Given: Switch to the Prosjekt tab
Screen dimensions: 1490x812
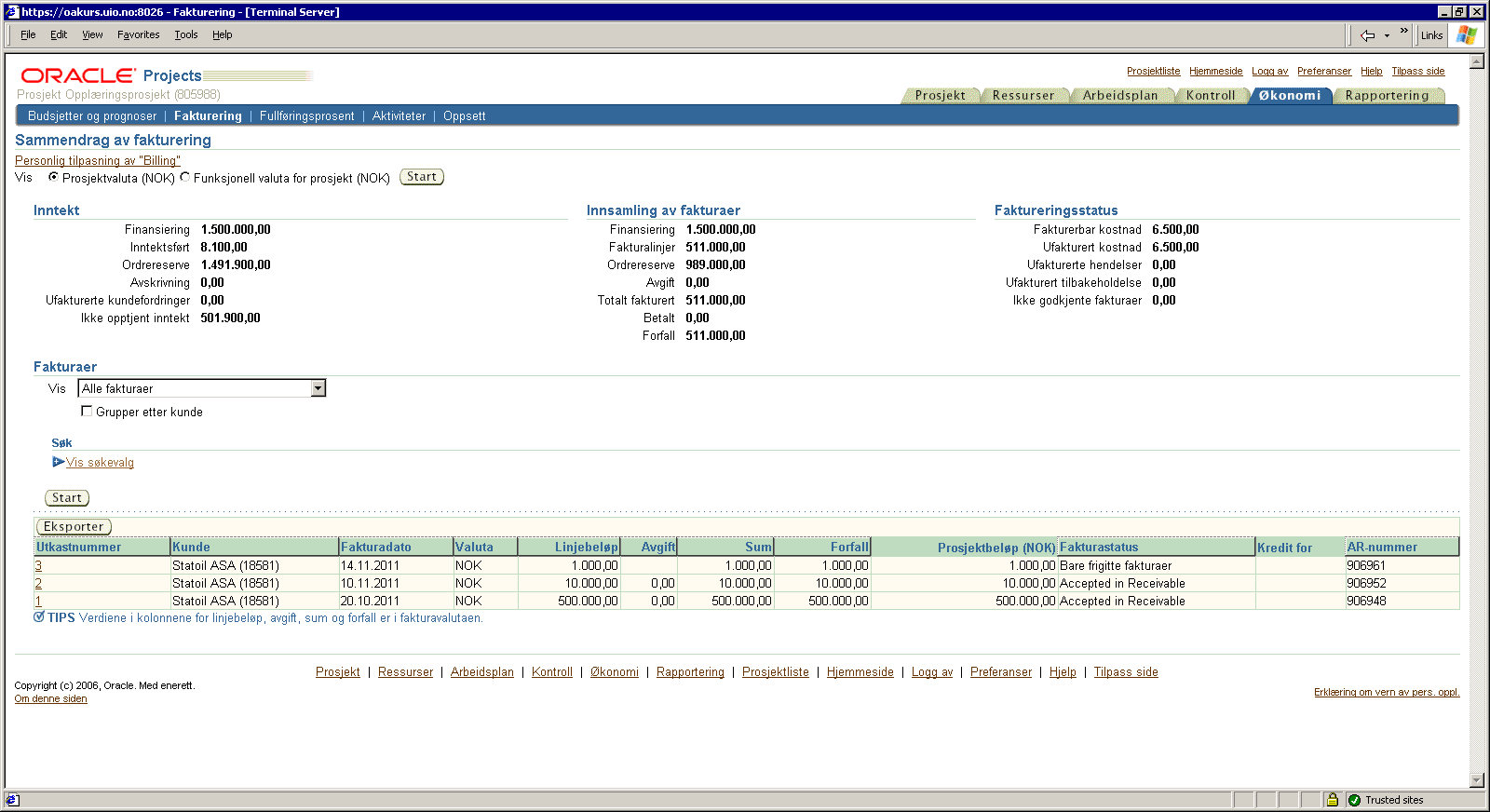Looking at the screenshot, I should [940, 95].
